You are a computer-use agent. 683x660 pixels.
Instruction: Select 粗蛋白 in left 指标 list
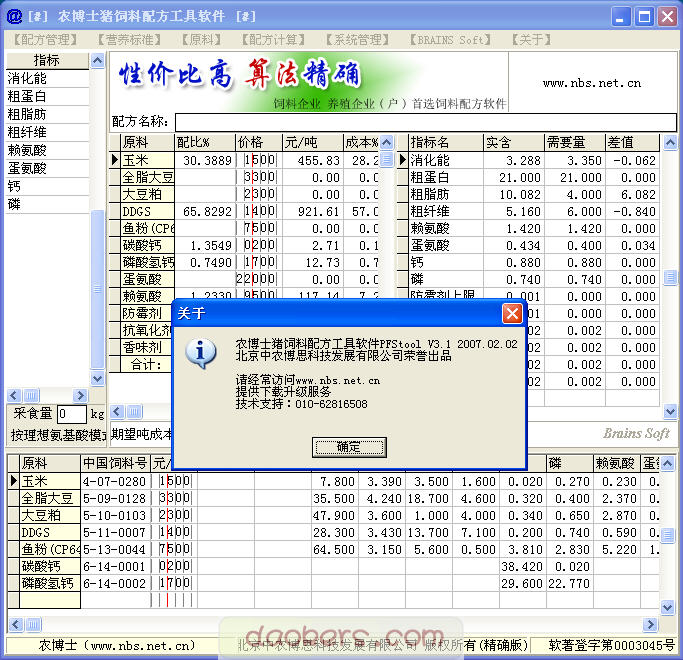pyautogui.click(x=47, y=96)
